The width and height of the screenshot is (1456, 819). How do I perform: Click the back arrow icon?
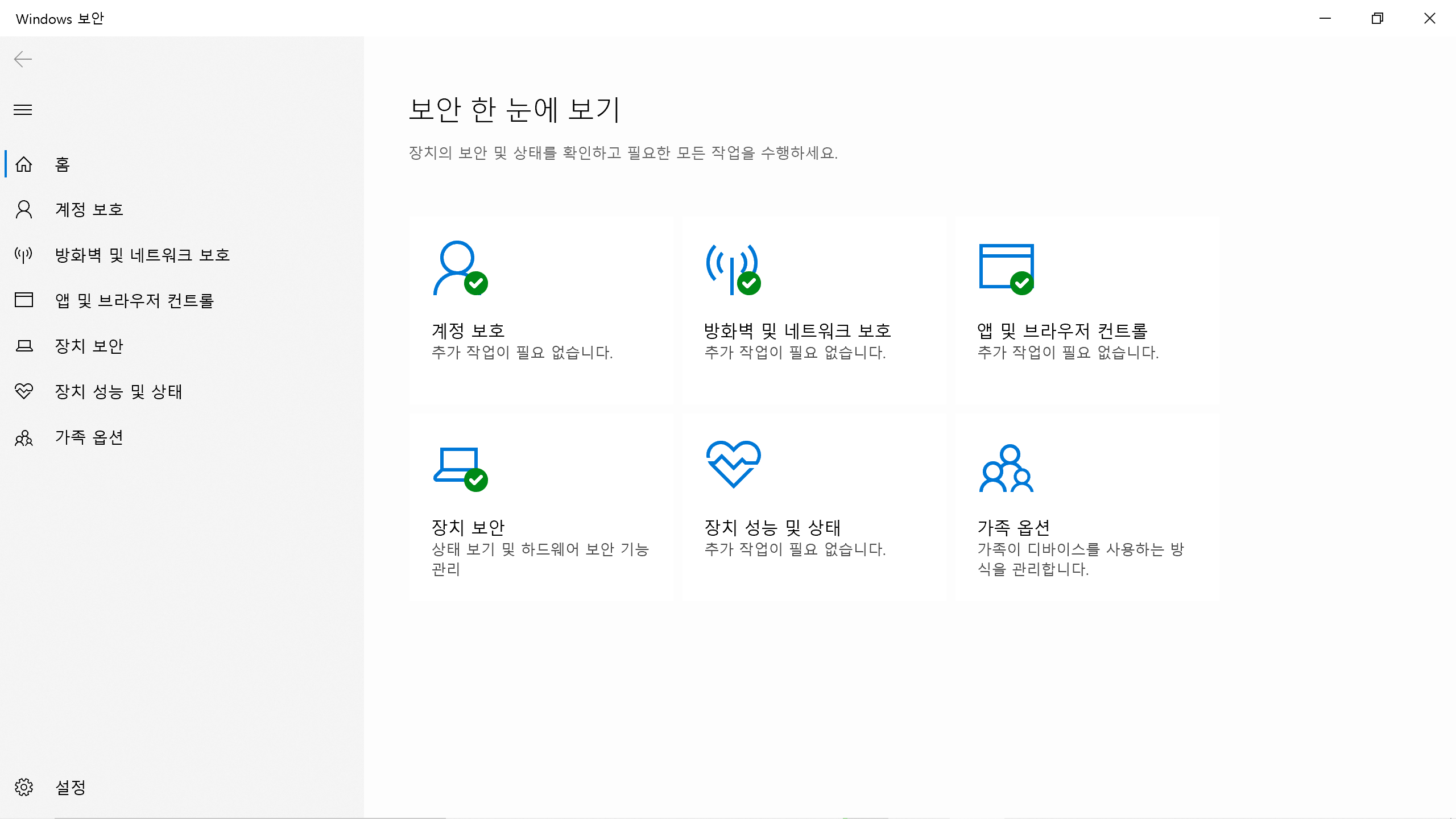coord(23,59)
